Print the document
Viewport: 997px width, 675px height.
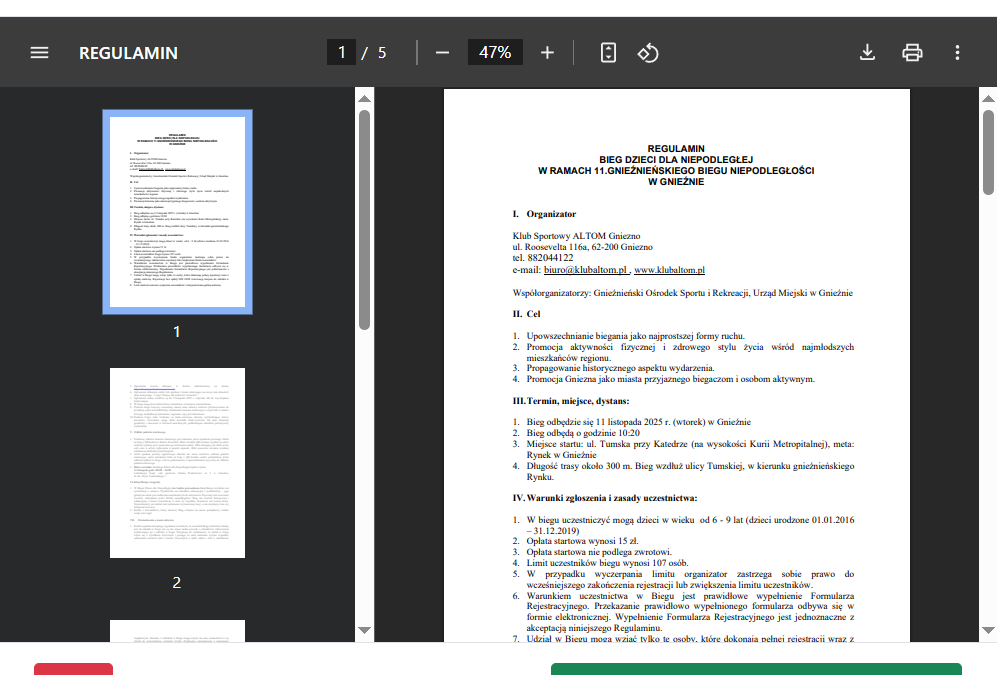point(912,53)
